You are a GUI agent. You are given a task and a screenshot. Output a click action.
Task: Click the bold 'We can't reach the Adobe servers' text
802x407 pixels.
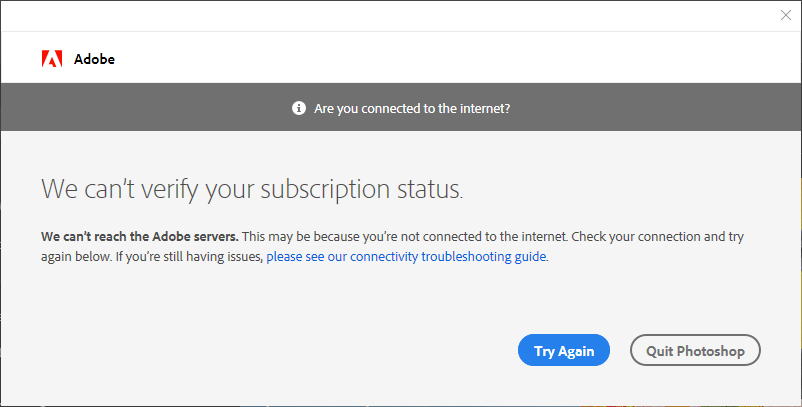point(140,237)
